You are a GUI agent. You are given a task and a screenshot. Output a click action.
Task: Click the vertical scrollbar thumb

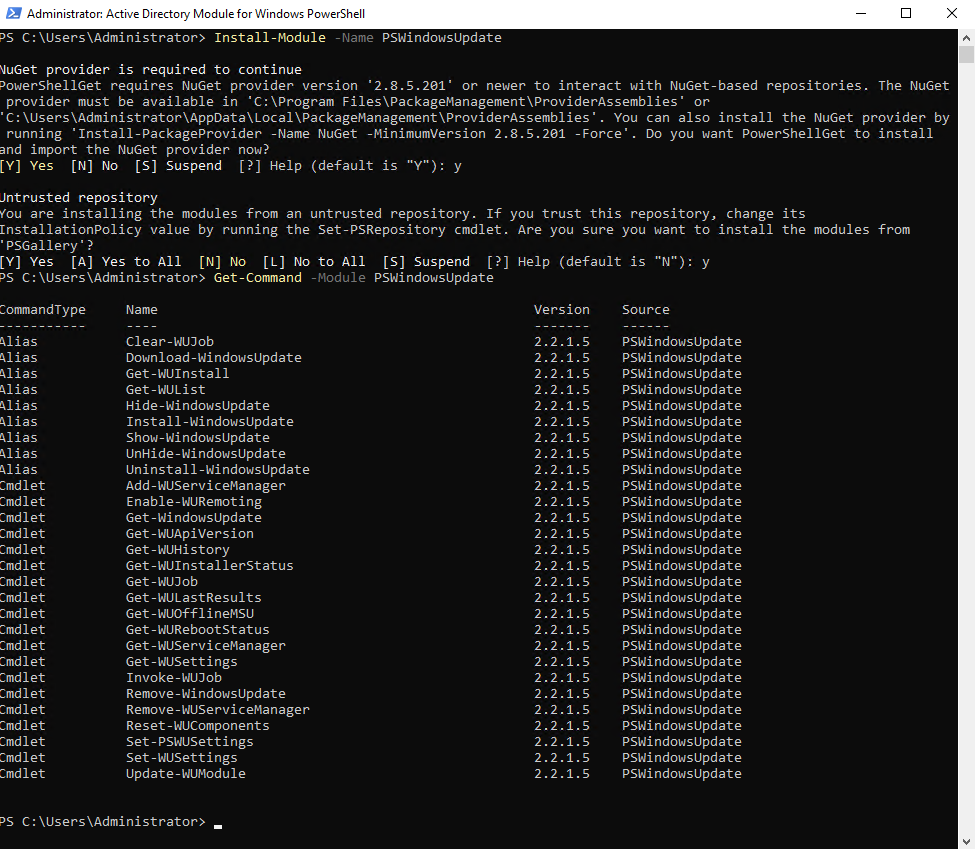tap(966, 55)
